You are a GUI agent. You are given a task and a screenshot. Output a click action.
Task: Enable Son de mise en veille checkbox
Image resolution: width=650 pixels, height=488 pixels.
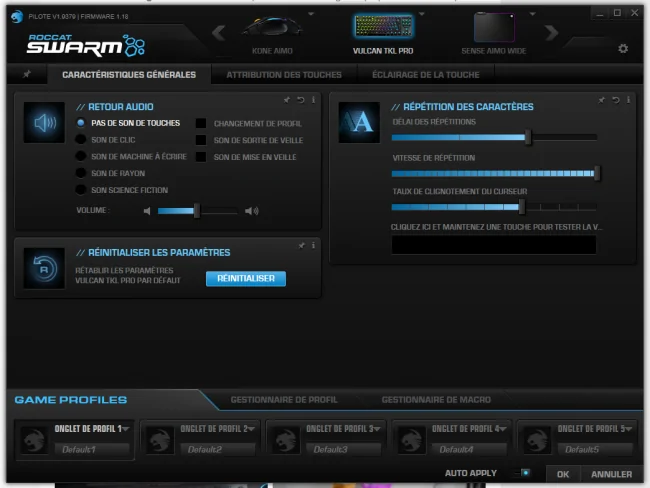[x=201, y=157]
